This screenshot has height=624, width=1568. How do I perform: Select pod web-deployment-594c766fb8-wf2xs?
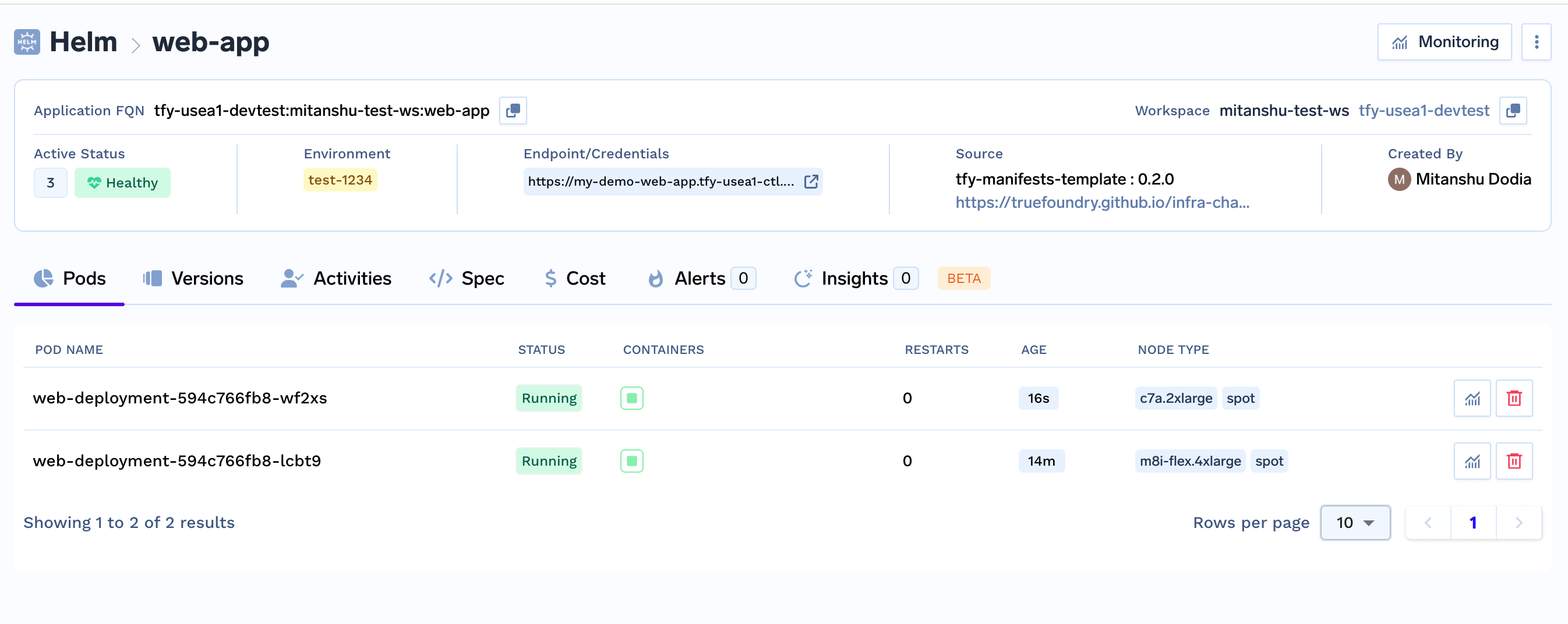[x=180, y=398]
